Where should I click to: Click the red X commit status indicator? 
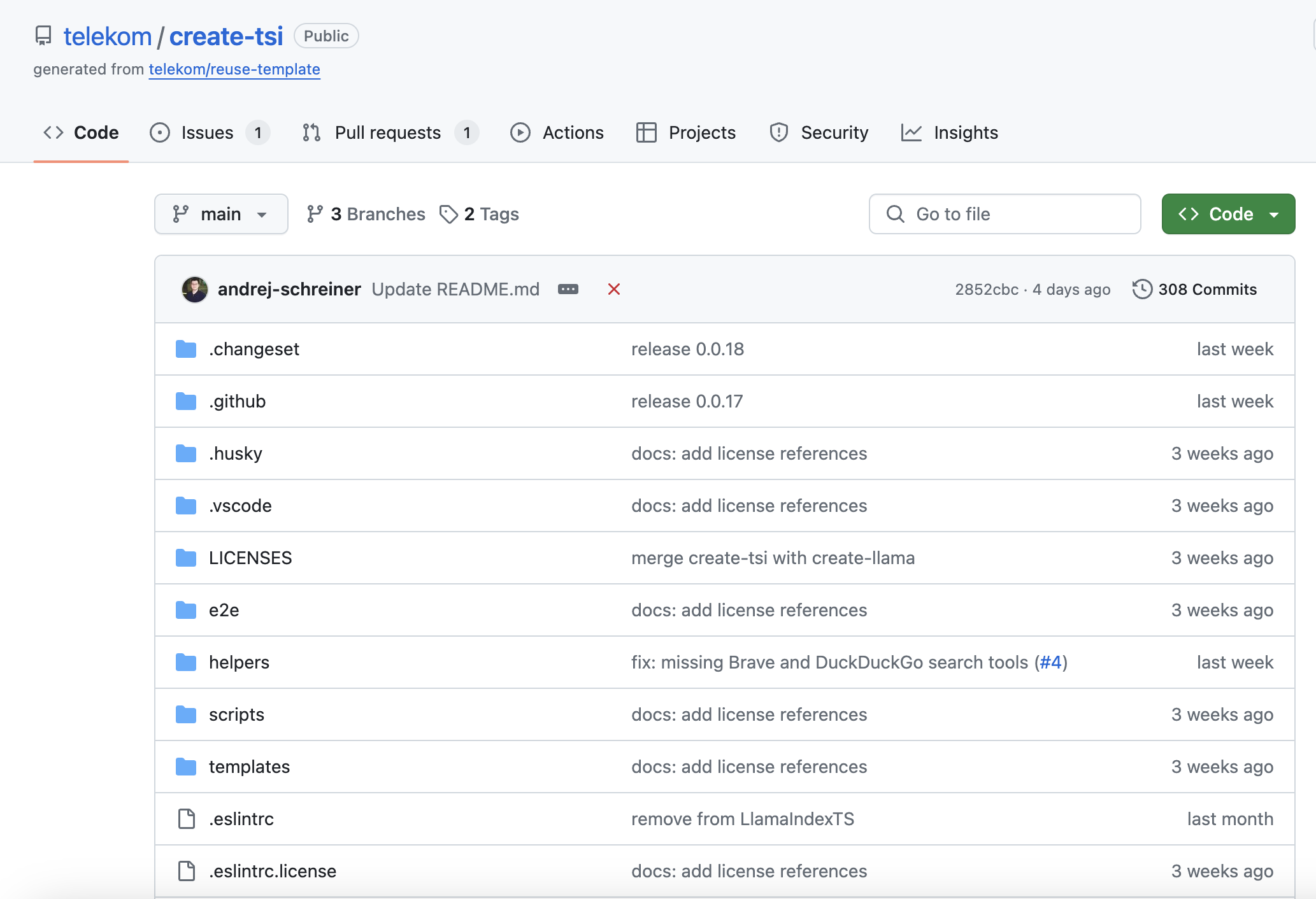coord(613,289)
